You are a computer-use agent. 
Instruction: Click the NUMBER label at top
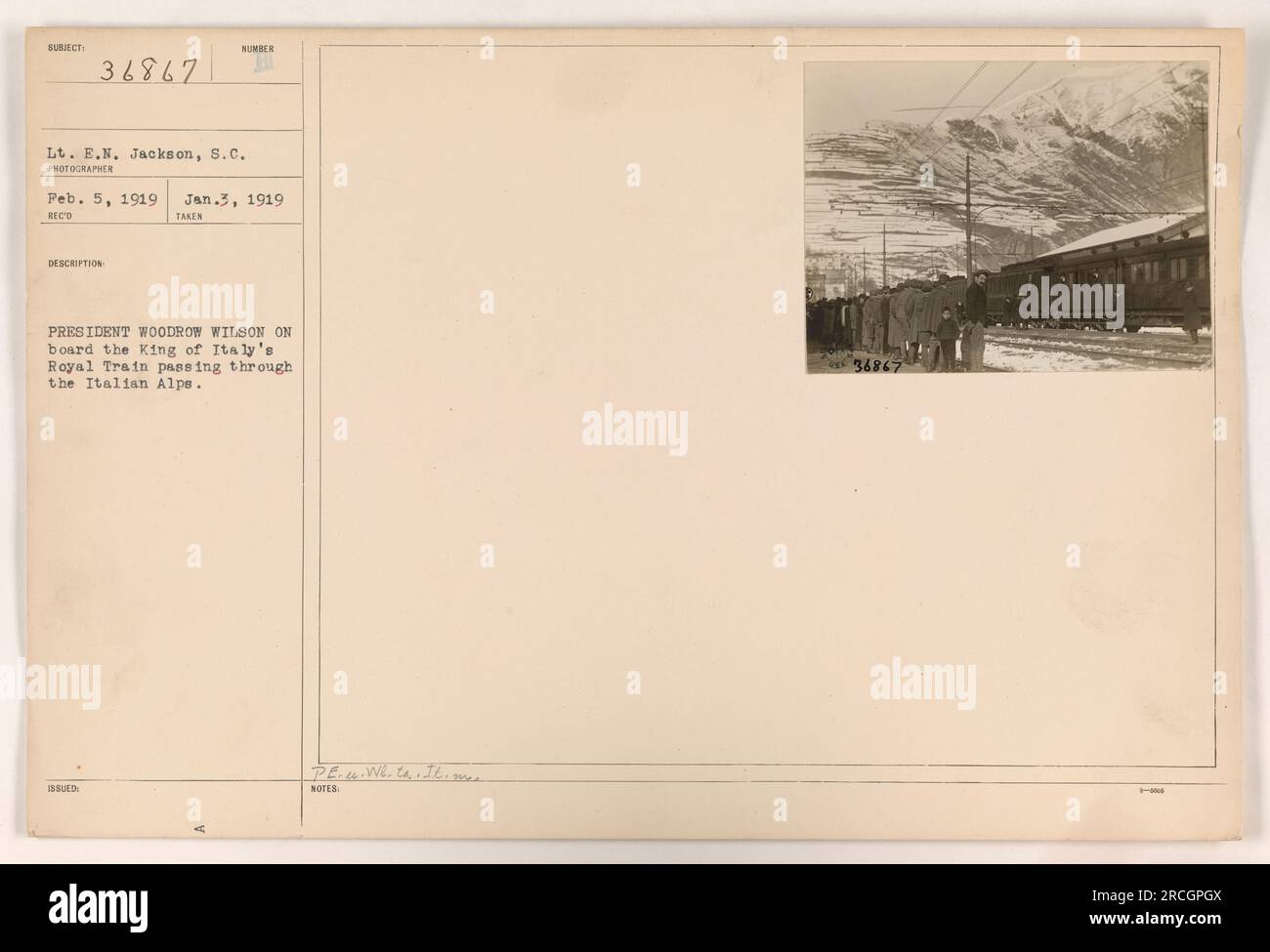(260, 48)
